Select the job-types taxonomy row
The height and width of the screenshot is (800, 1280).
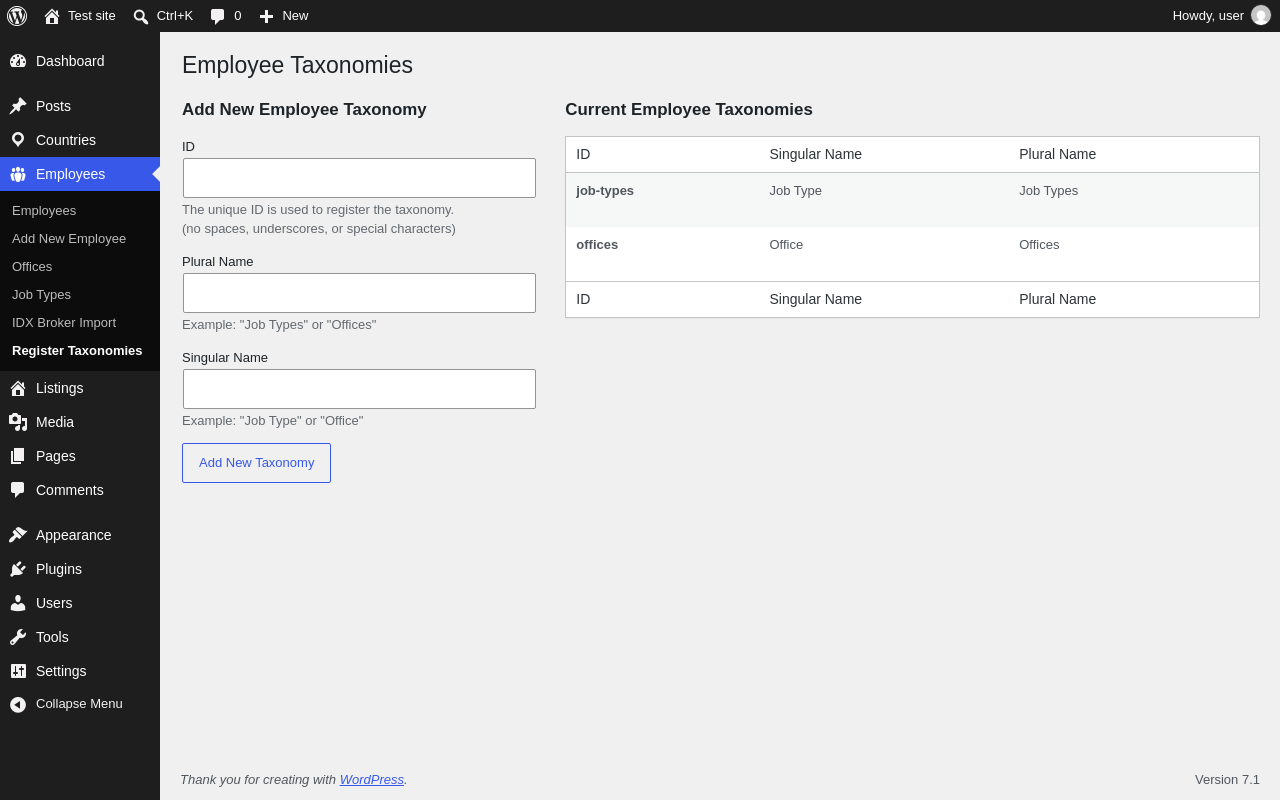pyautogui.click(x=912, y=200)
